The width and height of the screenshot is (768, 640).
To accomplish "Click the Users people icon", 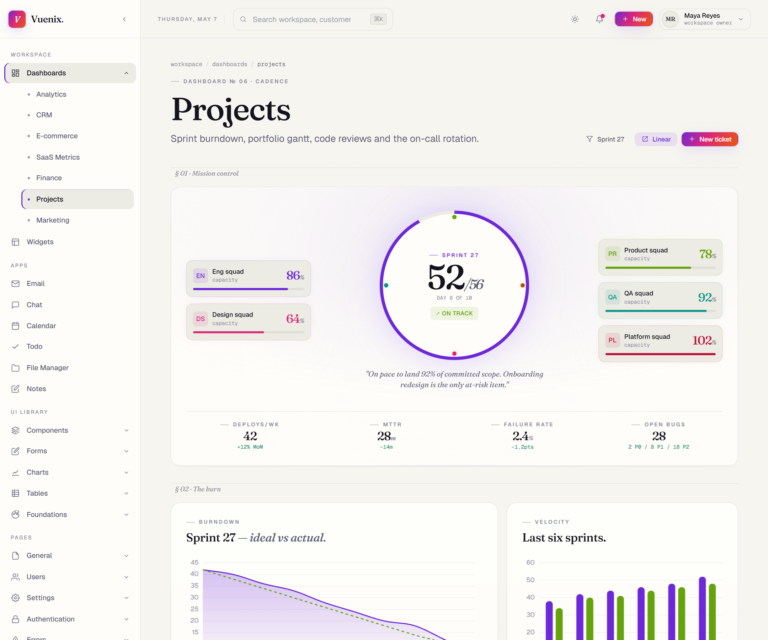I will click(x=15, y=577).
